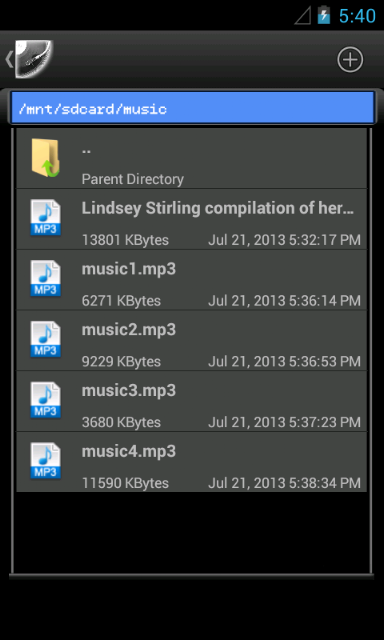The image size is (384, 640).
Task: Tap MP3 icon beside music4.mp3
Action: pos(45,461)
